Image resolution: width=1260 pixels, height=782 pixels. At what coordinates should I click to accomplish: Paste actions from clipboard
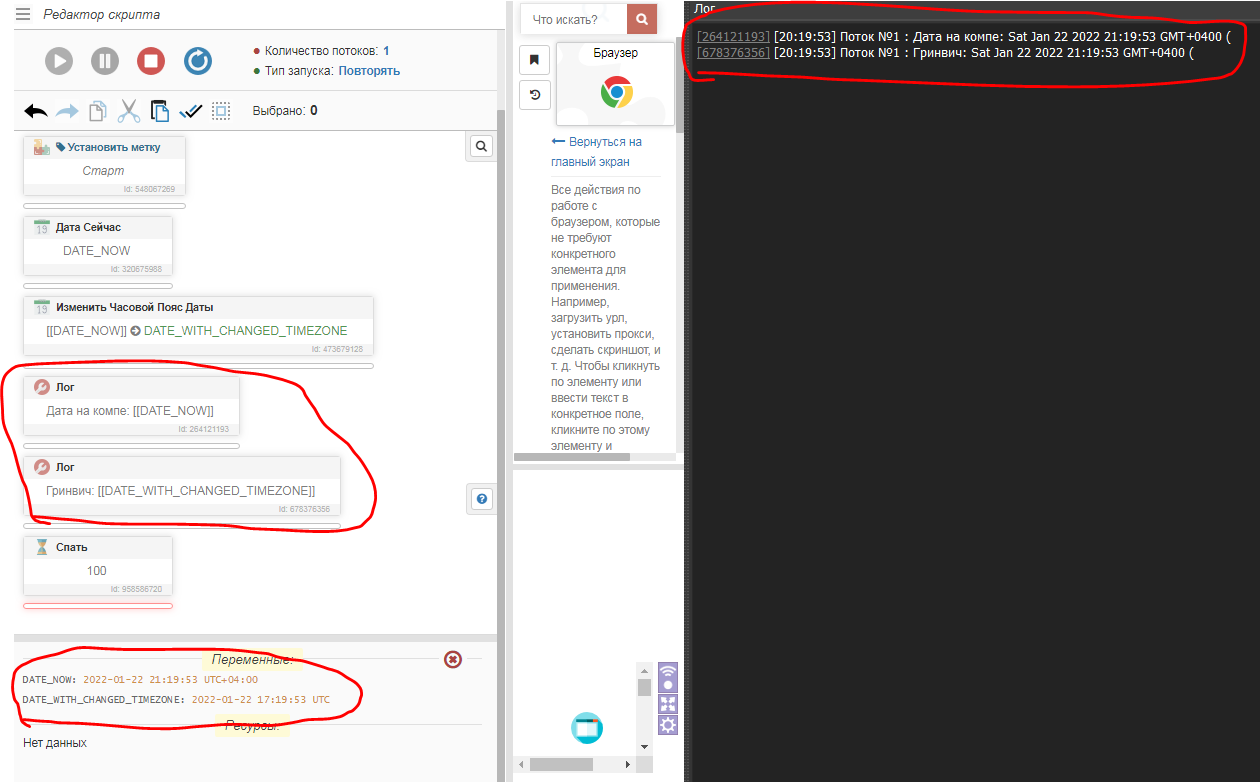coord(160,111)
